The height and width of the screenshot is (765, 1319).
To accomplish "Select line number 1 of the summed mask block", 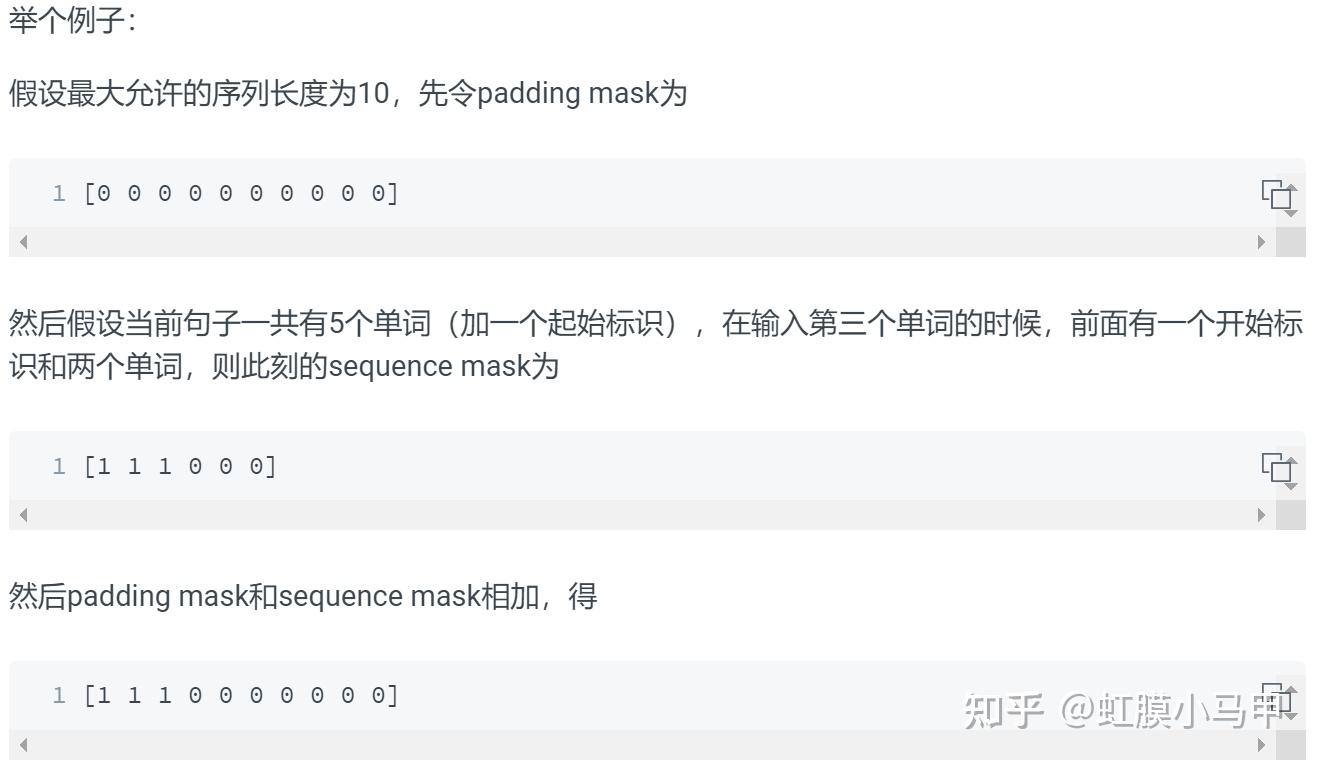I will click(59, 695).
